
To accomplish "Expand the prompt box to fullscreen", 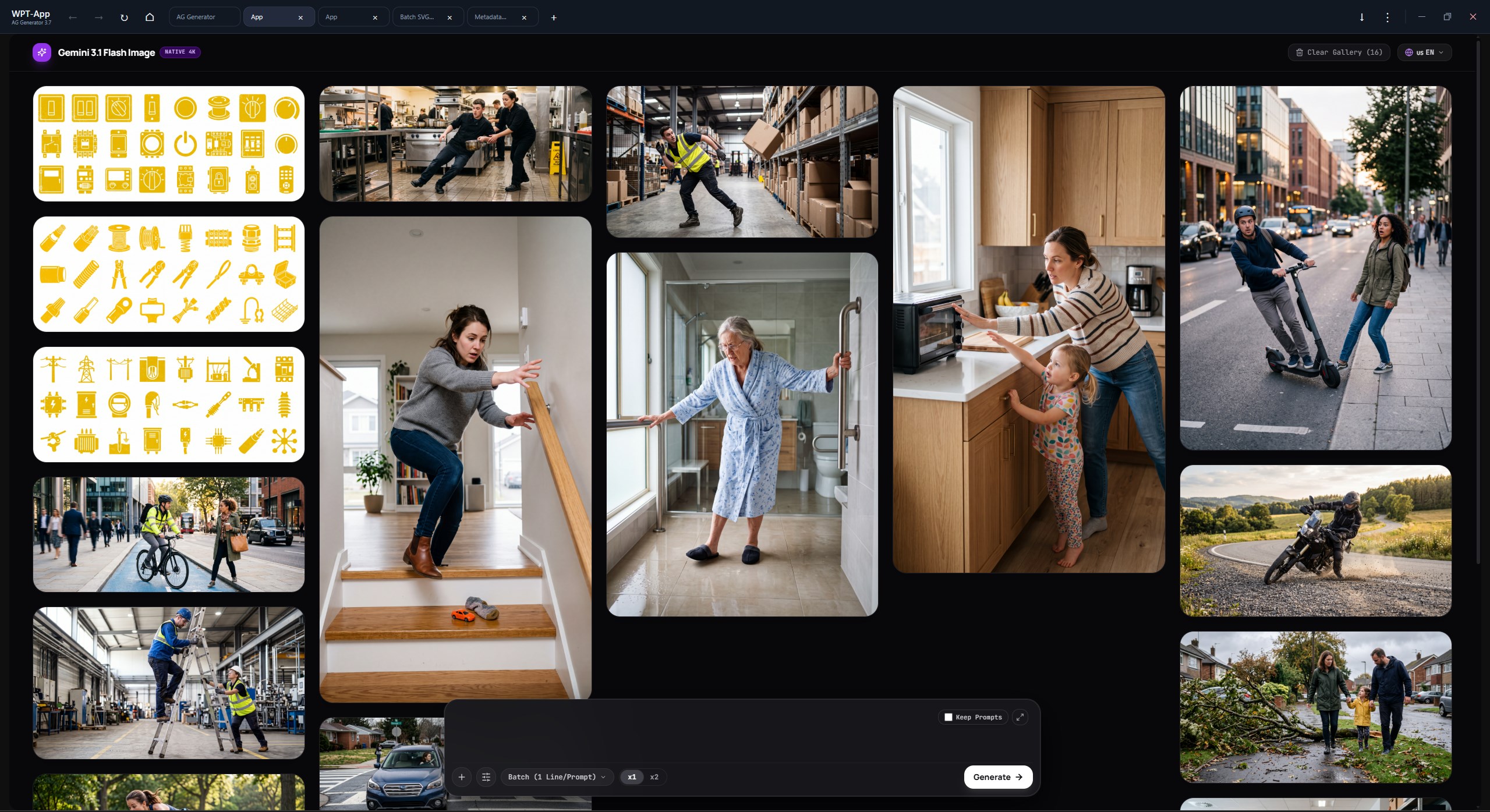I will coord(1020,717).
